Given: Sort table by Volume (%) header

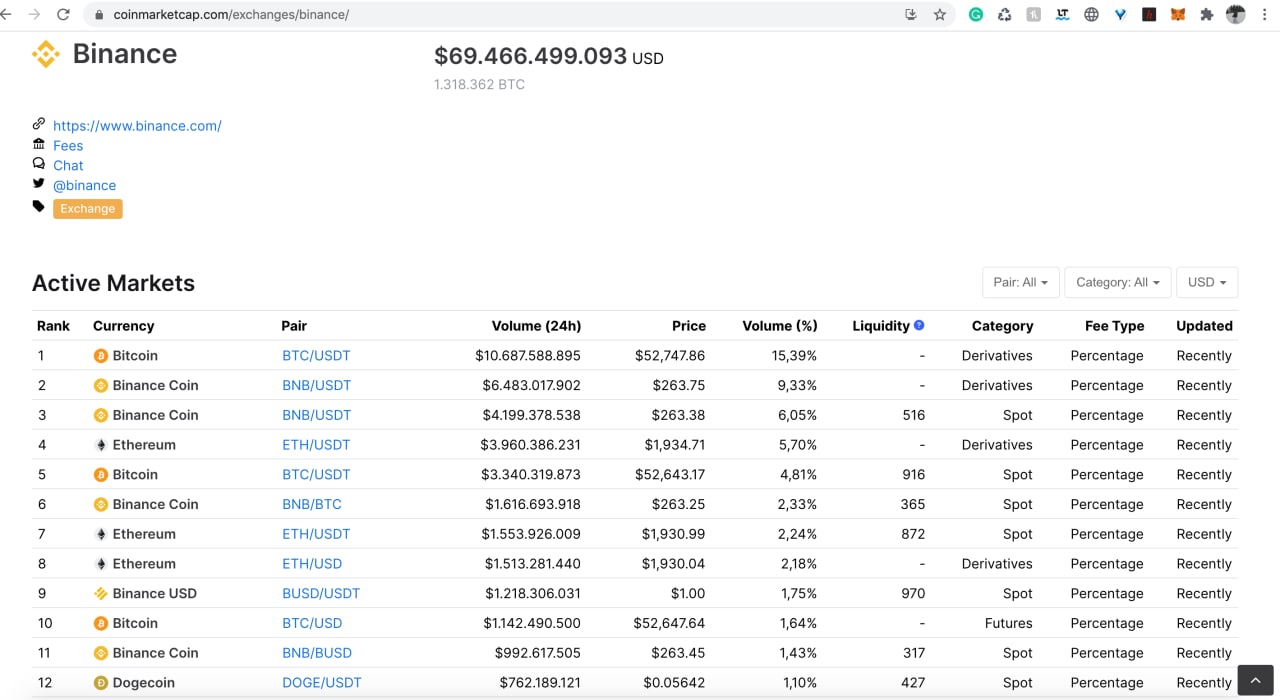Looking at the screenshot, I should pos(780,326).
